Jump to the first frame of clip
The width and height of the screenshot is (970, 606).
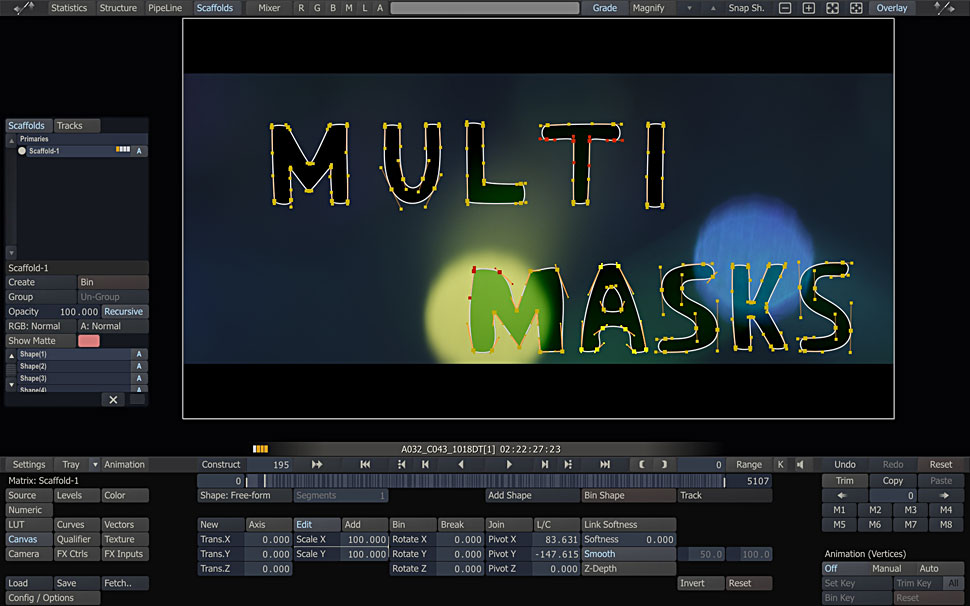coord(365,464)
